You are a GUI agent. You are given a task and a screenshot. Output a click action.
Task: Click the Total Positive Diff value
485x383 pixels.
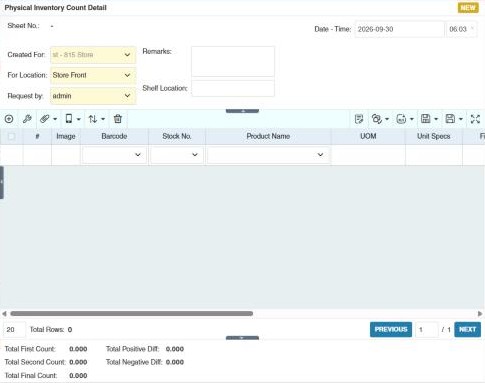pos(175,349)
